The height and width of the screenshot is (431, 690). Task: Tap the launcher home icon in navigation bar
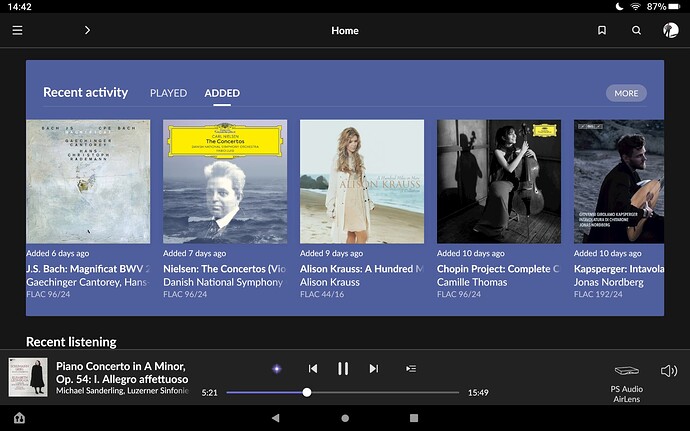tap(19, 418)
